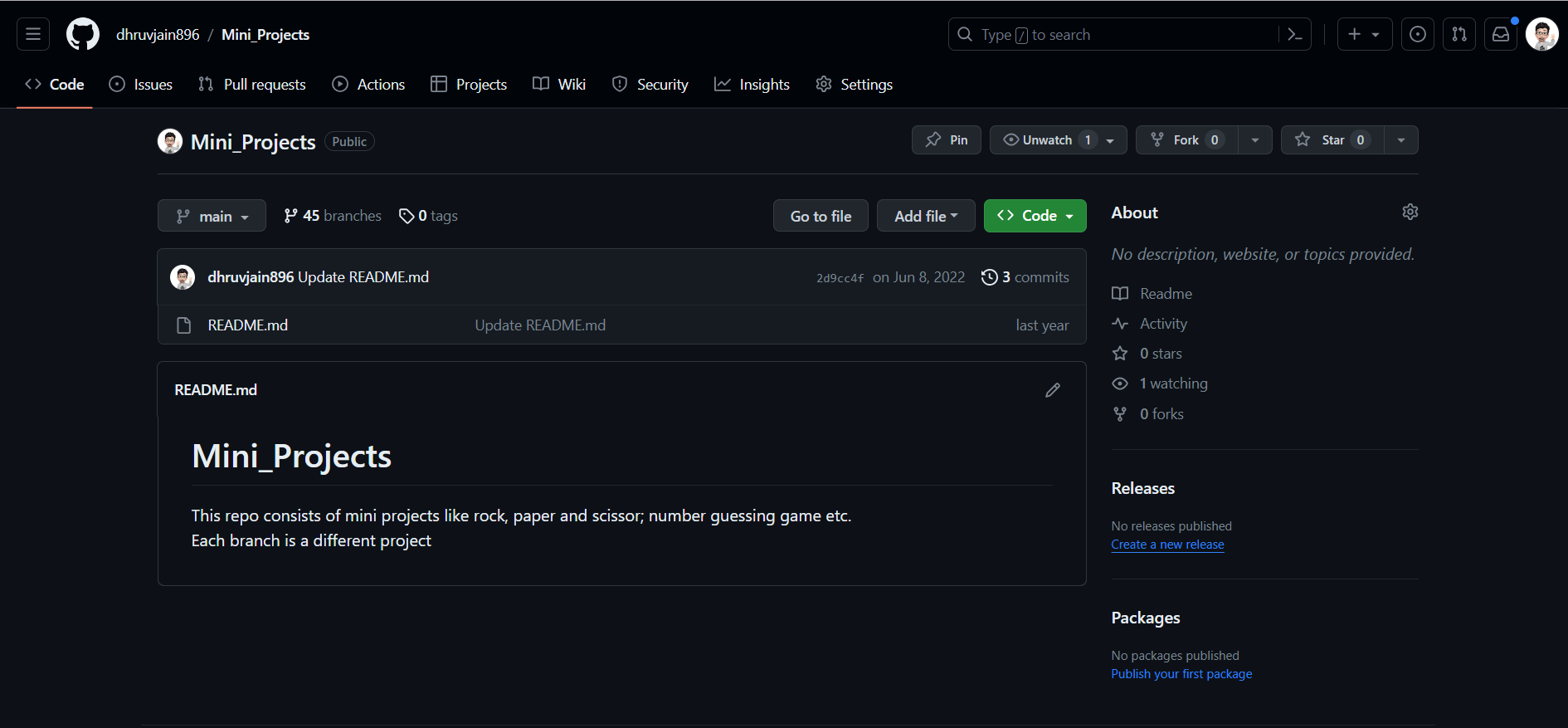Viewport: 1568px width, 728px height.
Task: Toggle Unwatch notifications for the repository
Action: [x=1049, y=140]
